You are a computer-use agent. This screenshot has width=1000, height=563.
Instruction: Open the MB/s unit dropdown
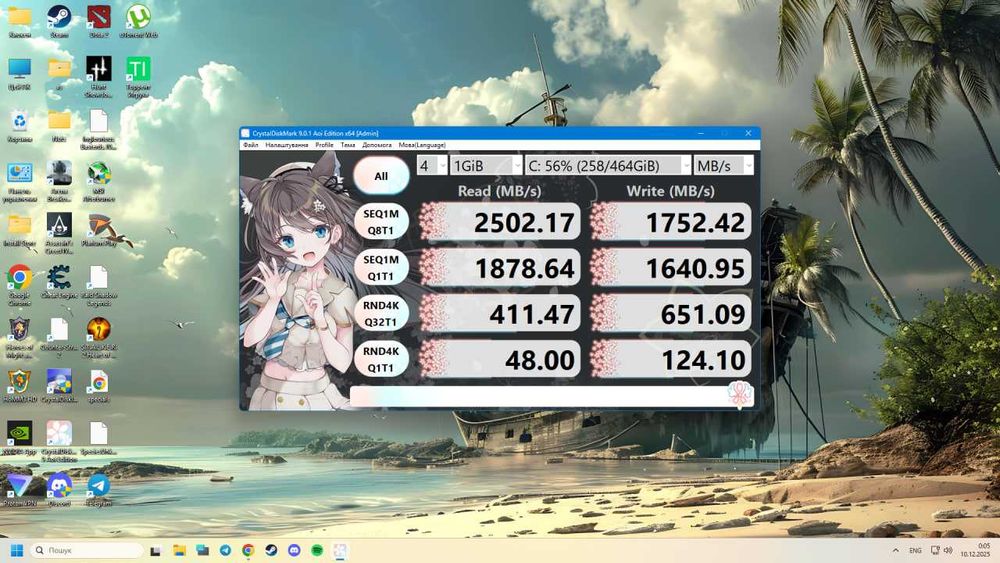[723, 166]
